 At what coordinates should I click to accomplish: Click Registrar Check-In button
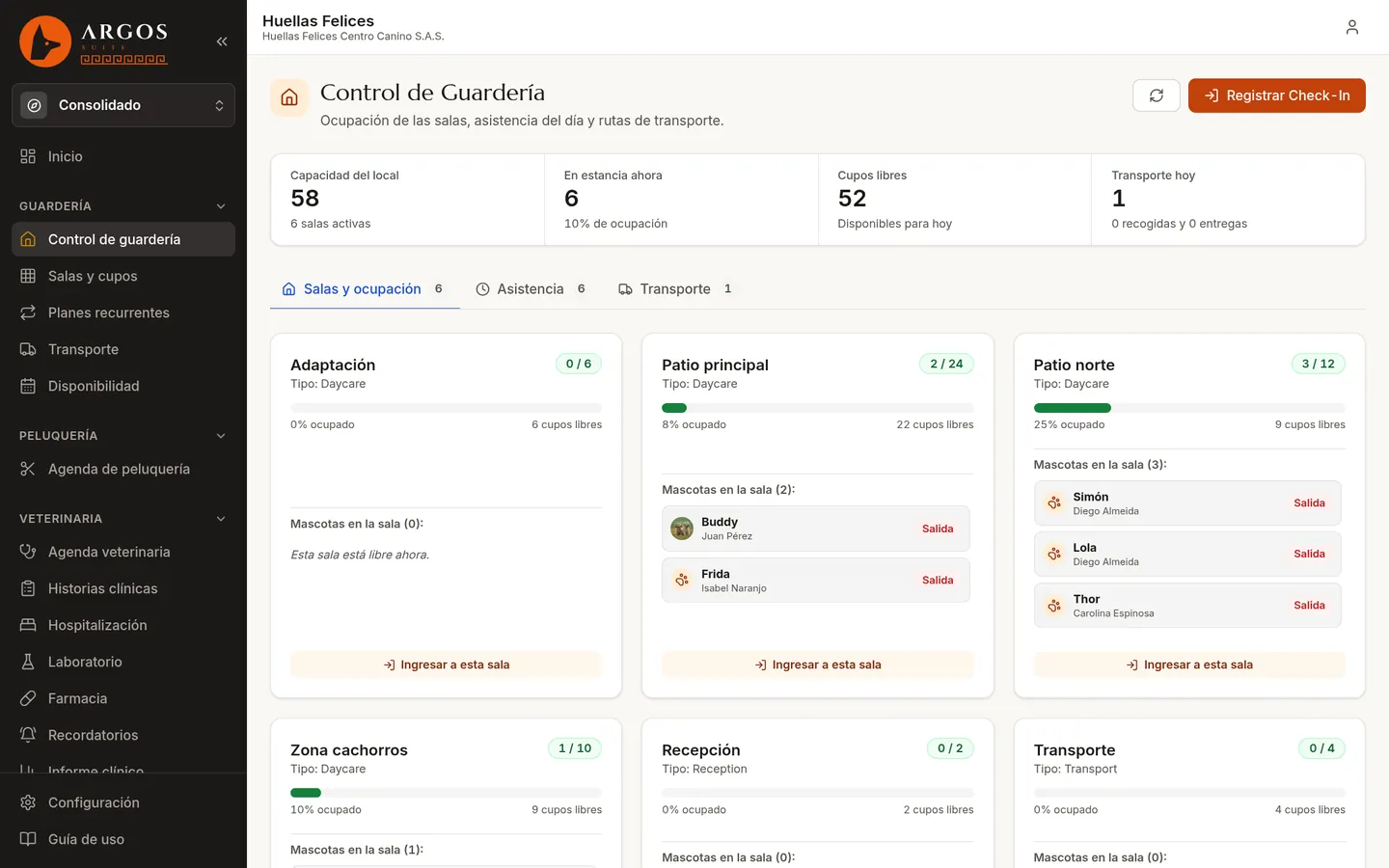(1277, 95)
